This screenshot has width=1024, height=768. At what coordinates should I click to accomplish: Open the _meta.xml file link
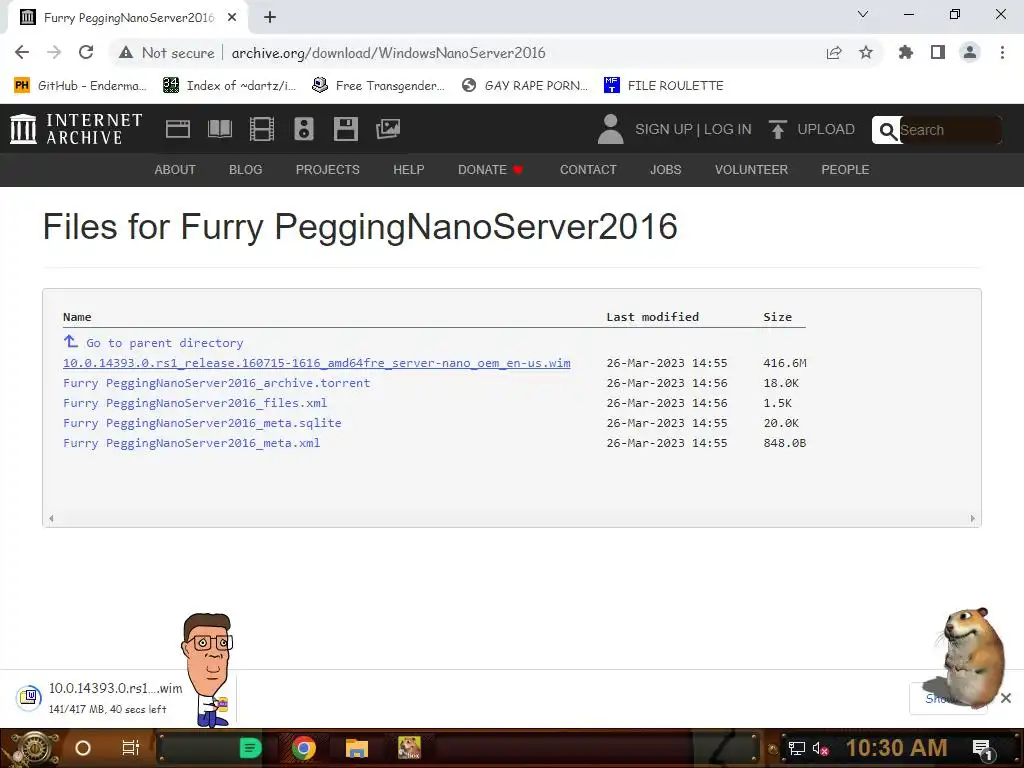click(191, 443)
